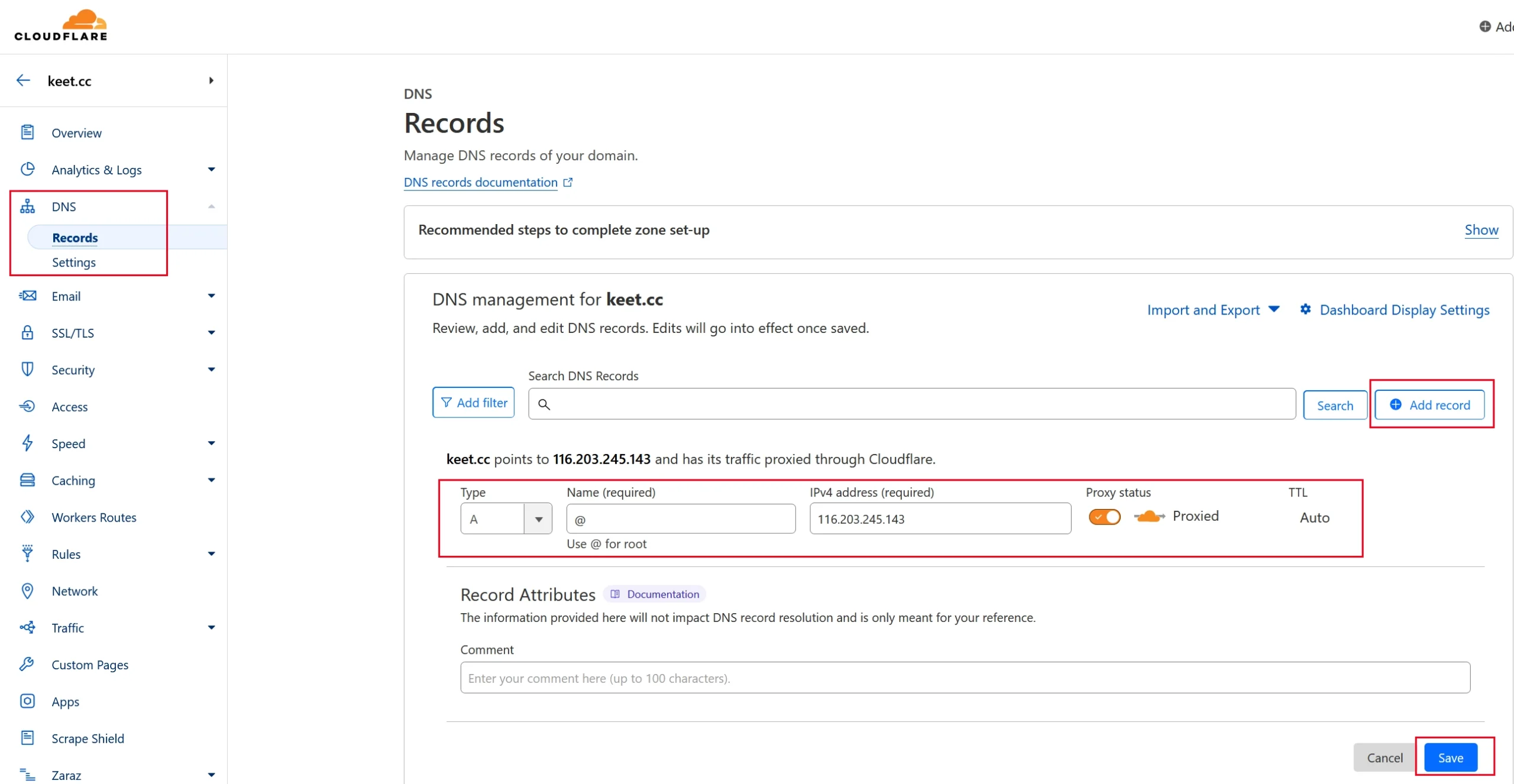Open Workers Routes in sidebar
Viewport: 1514px width, 784px height.
pos(93,517)
